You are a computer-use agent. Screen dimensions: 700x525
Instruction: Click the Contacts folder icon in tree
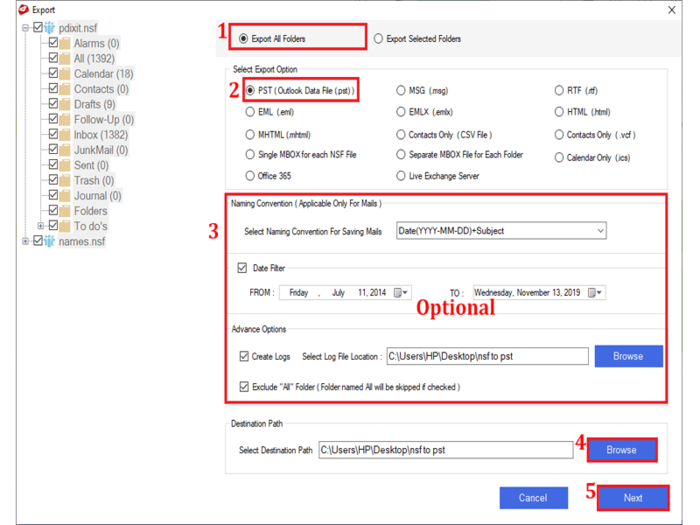[65, 89]
